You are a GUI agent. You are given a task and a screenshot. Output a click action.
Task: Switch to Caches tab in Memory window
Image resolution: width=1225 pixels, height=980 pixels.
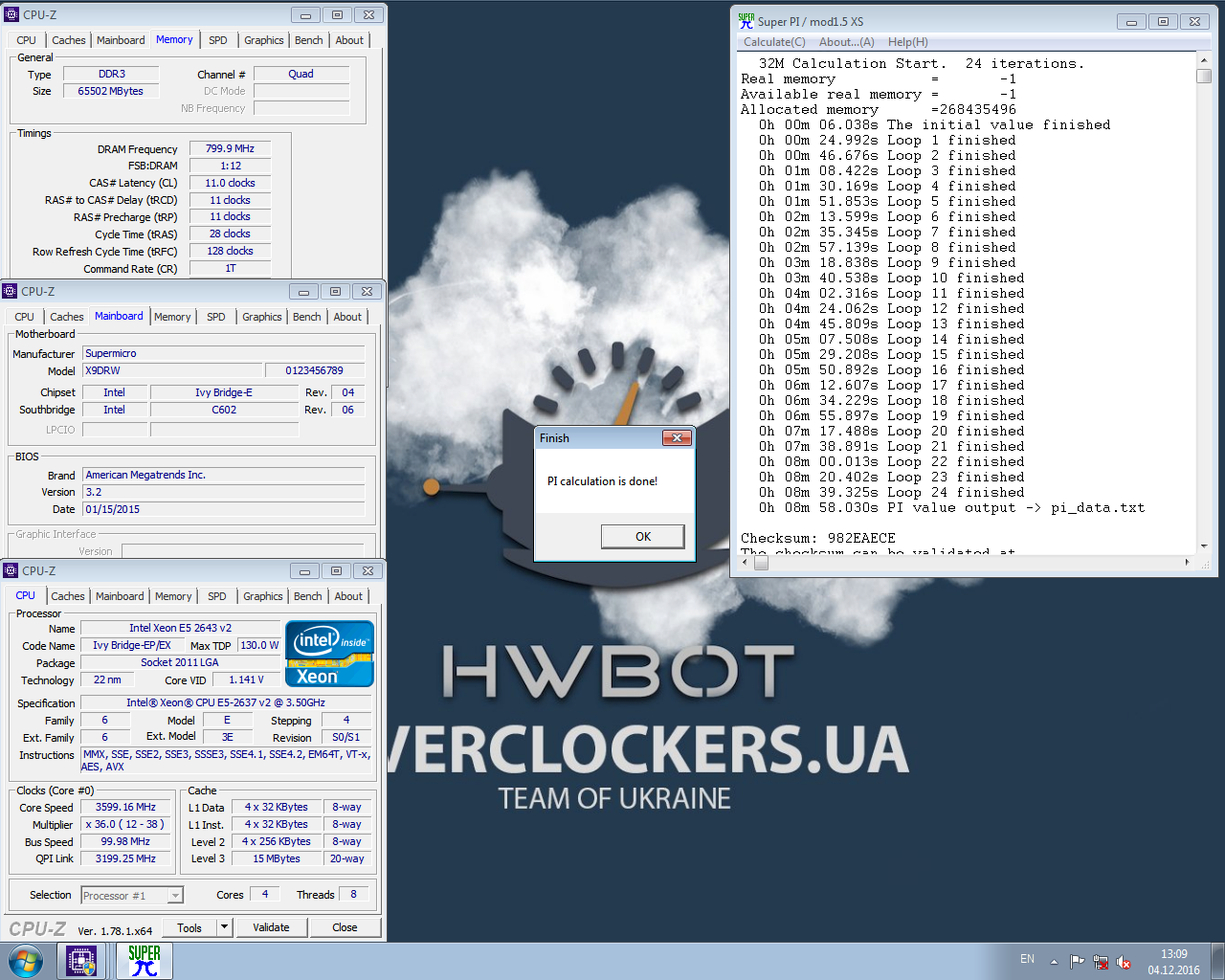tap(68, 40)
